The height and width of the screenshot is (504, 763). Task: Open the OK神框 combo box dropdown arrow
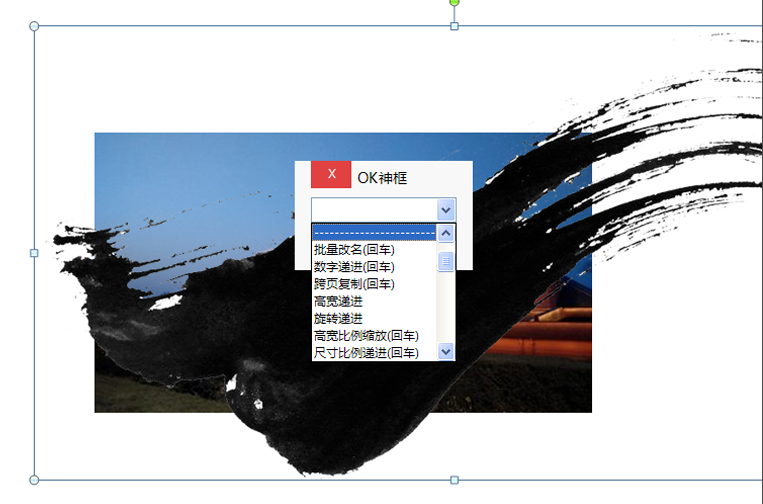446,210
